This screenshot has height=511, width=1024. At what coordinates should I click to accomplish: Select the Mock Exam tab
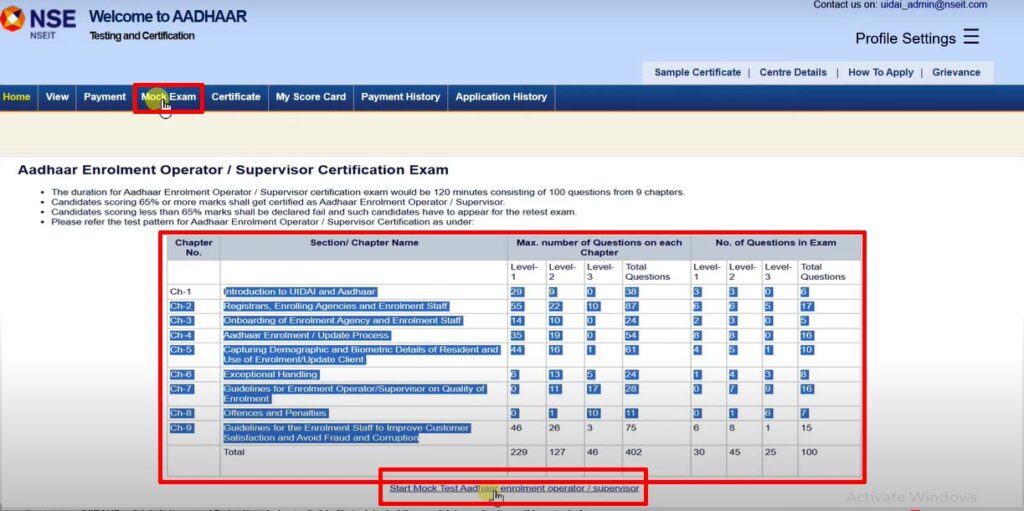click(168, 97)
